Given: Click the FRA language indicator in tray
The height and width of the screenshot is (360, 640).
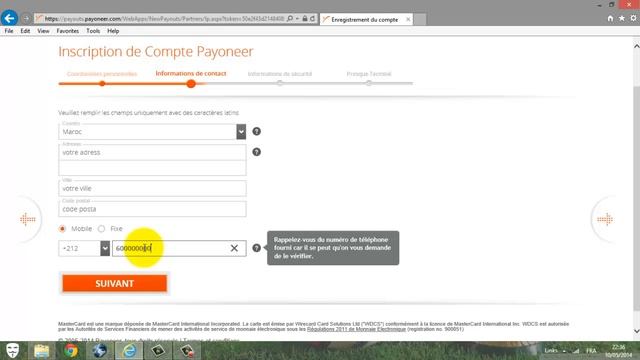Looking at the screenshot, I should point(591,351).
